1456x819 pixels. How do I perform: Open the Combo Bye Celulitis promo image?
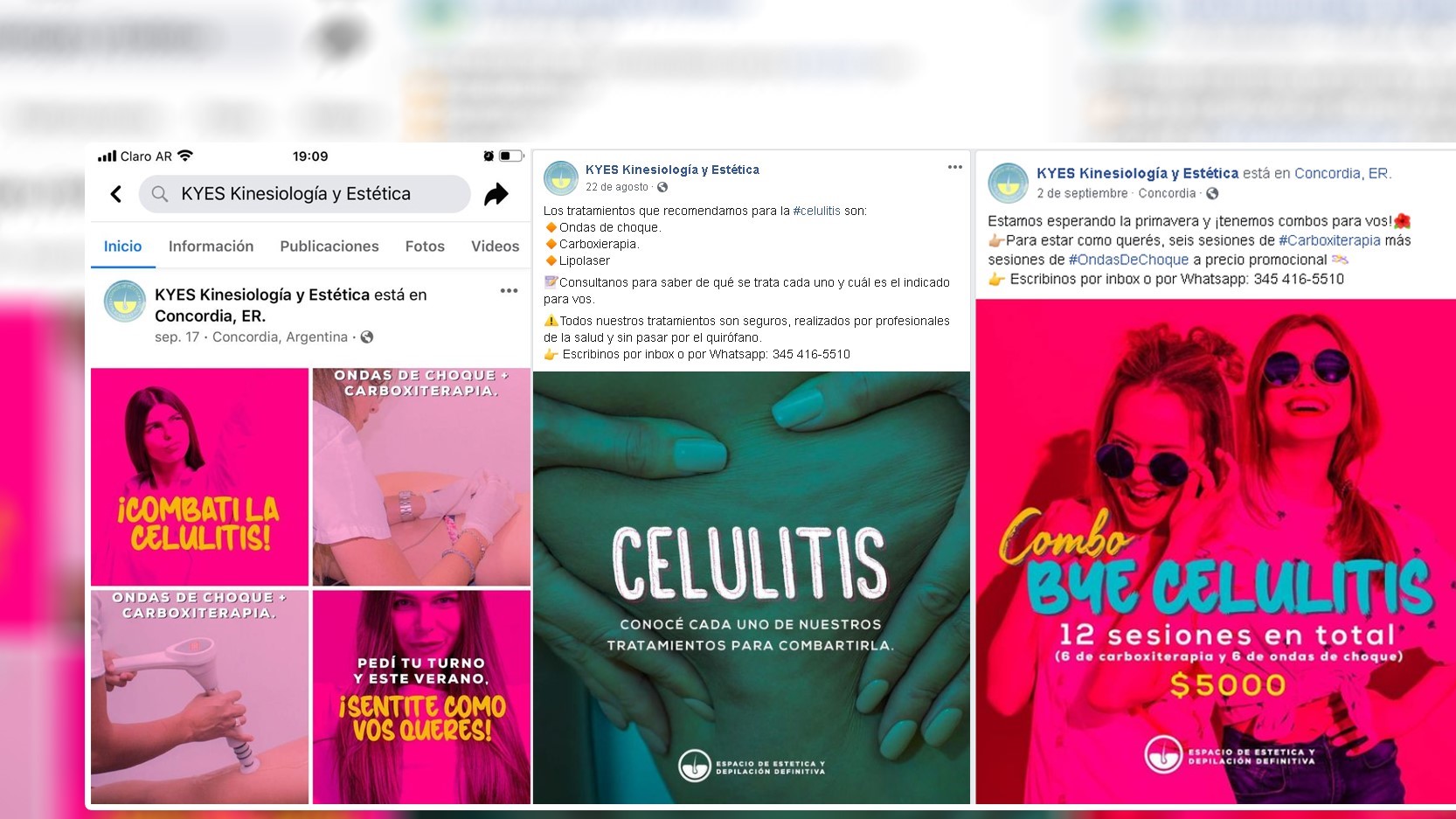coord(1216,552)
